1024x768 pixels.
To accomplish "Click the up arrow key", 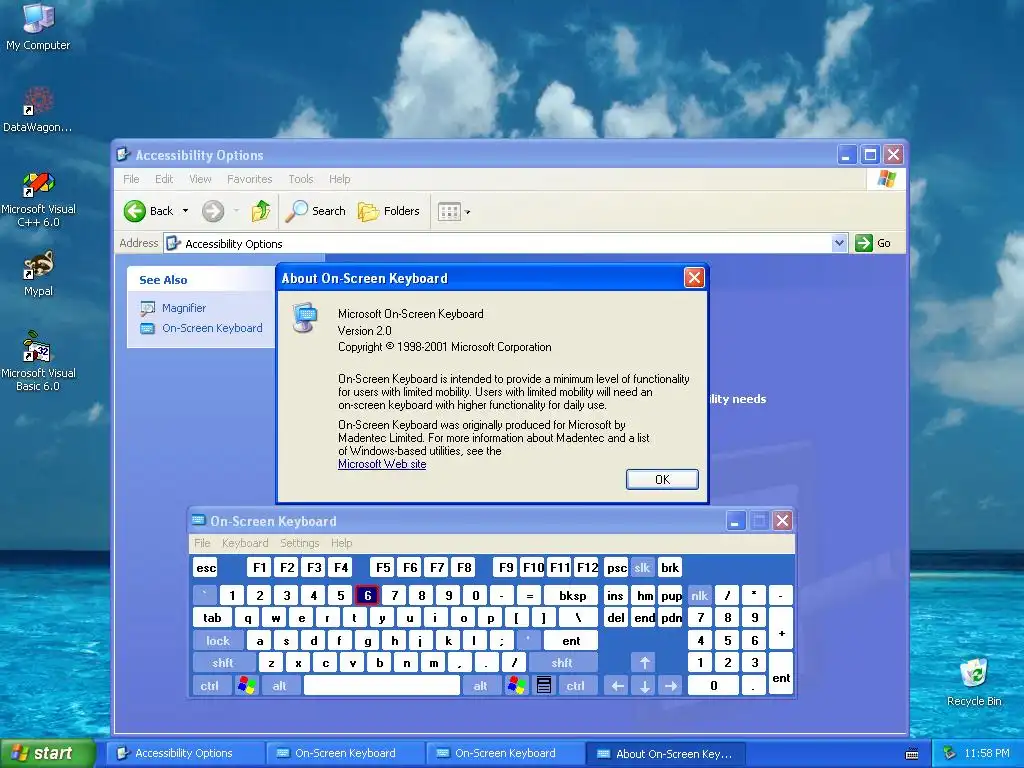I will [645, 663].
